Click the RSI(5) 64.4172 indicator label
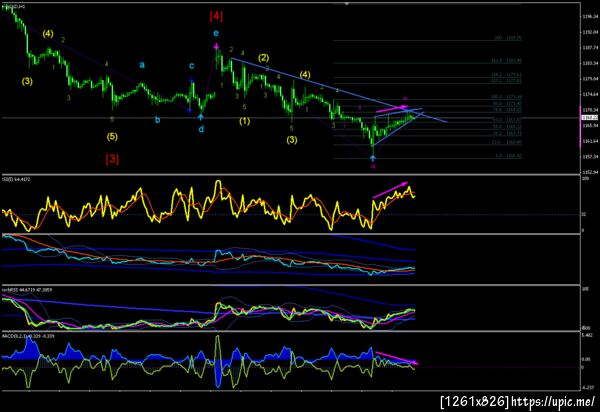Screen dimensions: 600x412 click(x=16, y=179)
